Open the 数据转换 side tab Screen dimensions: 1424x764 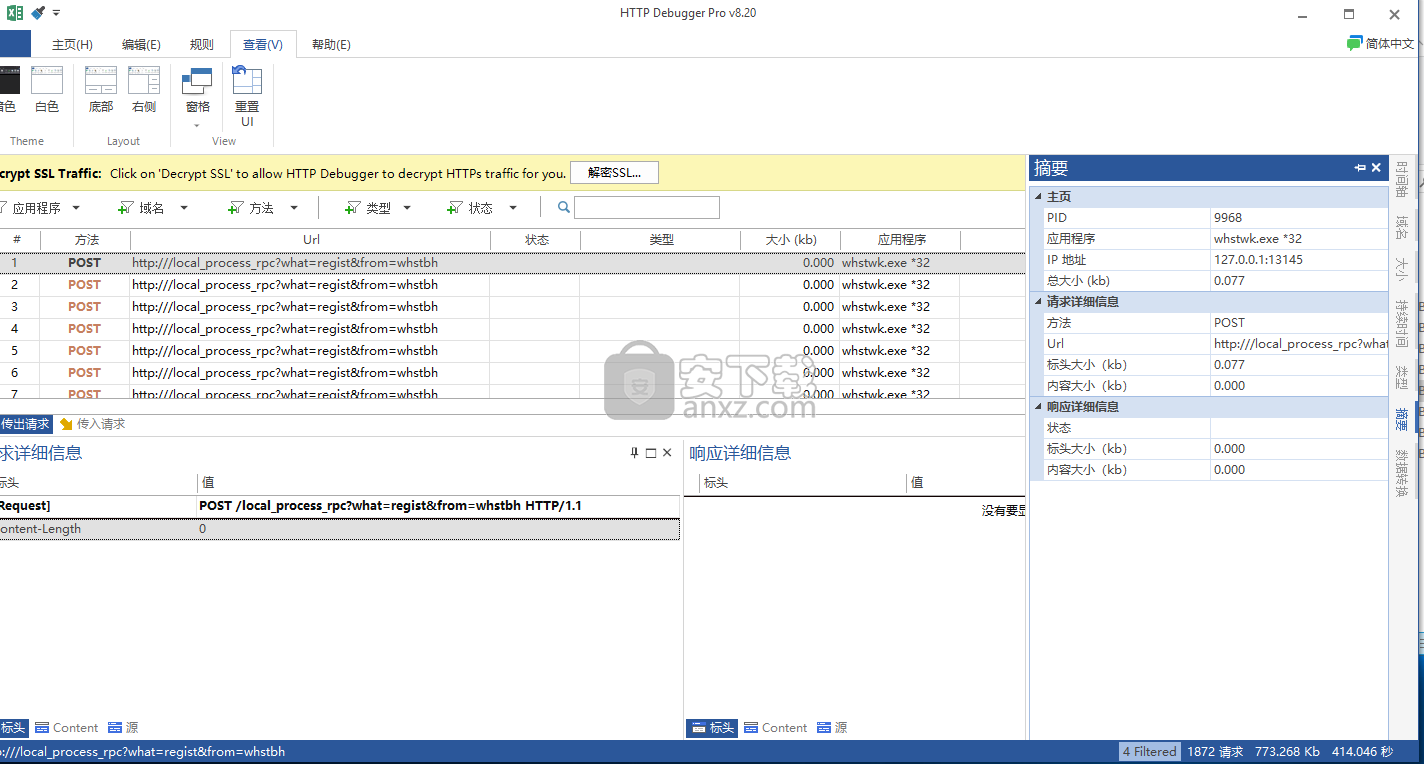1403,473
